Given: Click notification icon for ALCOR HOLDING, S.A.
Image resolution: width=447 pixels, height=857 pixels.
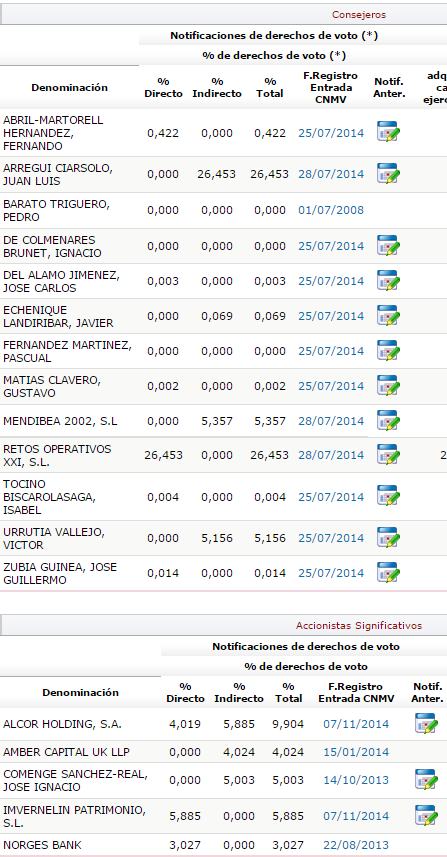Looking at the screenshot, I should click(426, 723).
